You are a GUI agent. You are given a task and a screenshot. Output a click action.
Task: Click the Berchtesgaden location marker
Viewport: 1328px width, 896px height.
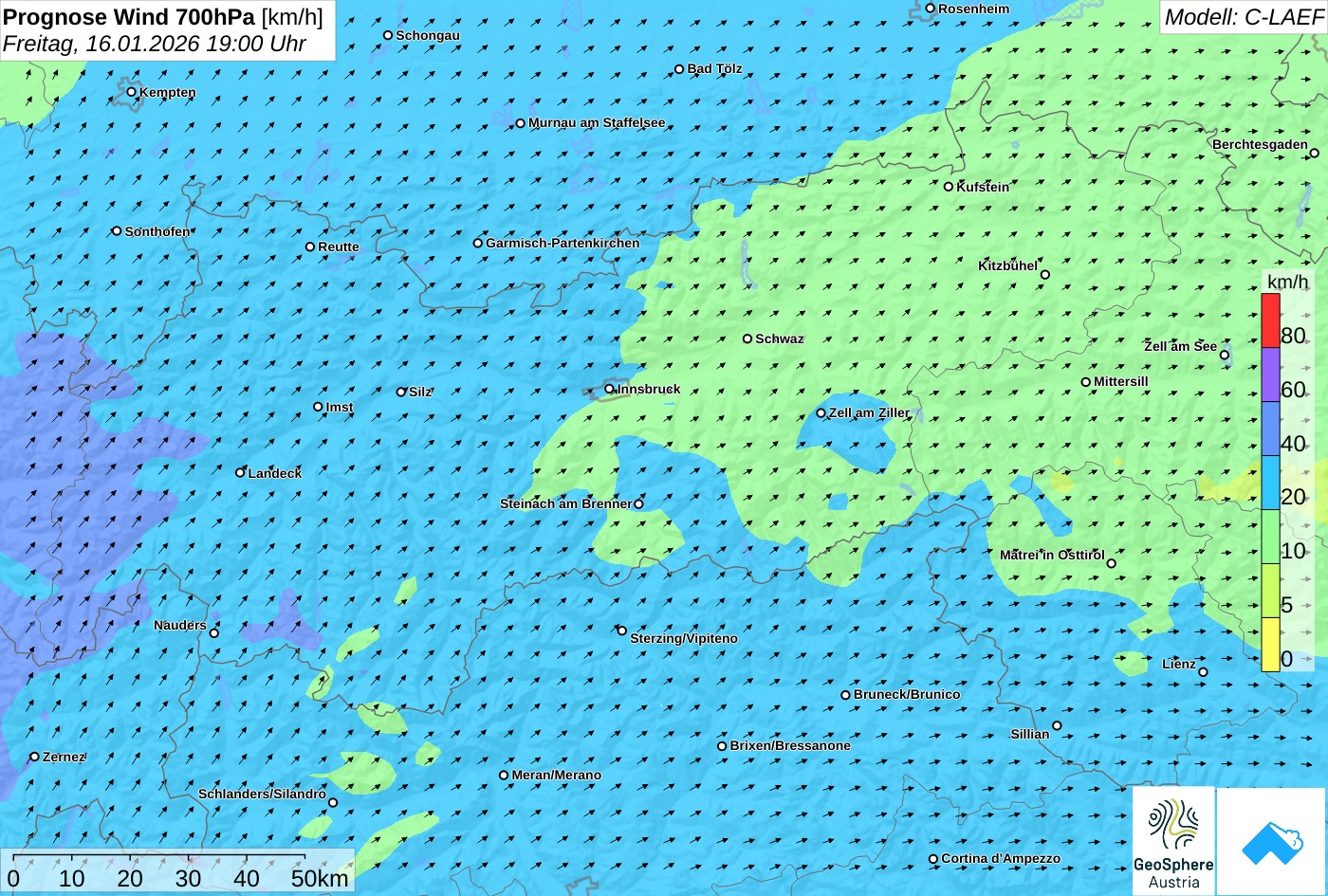point(1314,153)
